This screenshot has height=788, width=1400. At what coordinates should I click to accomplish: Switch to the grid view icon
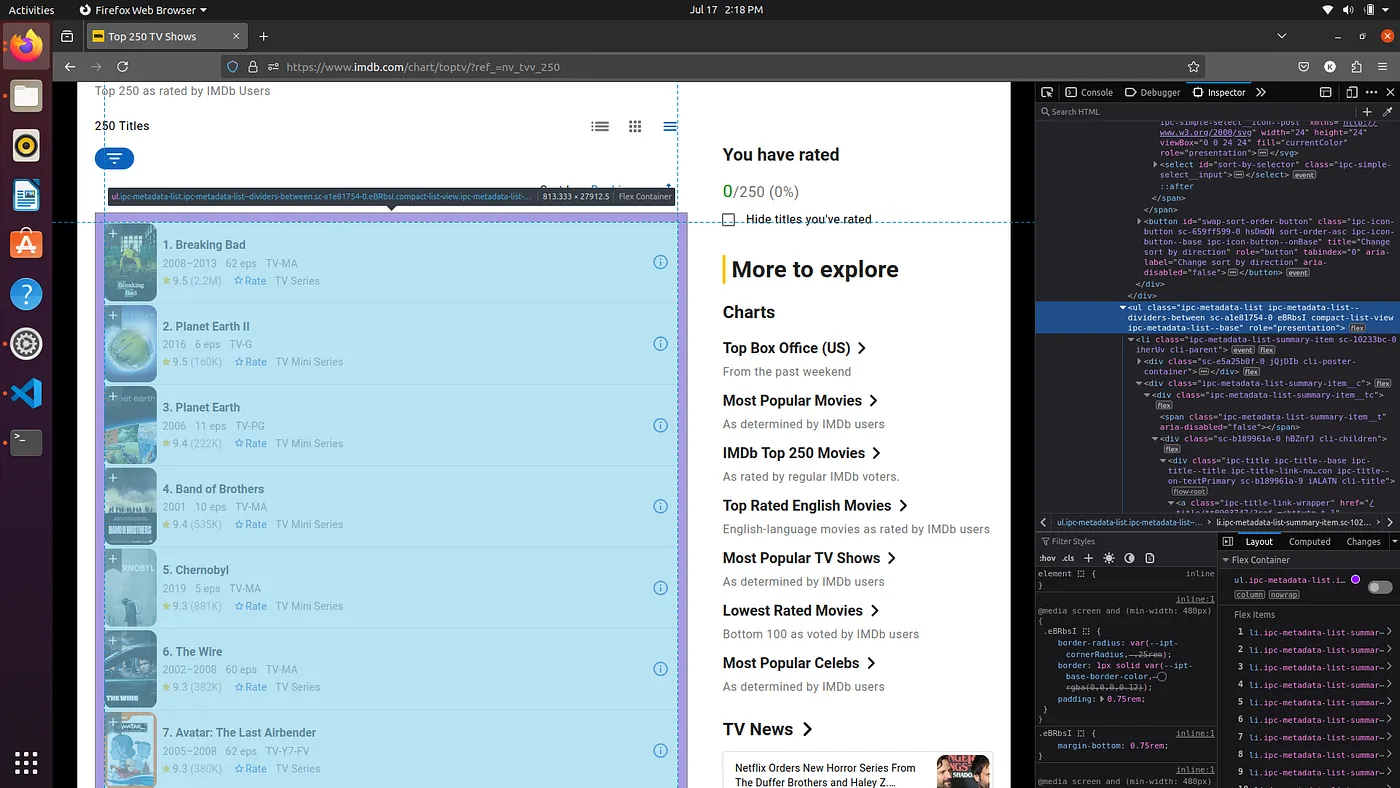(635, 126)
